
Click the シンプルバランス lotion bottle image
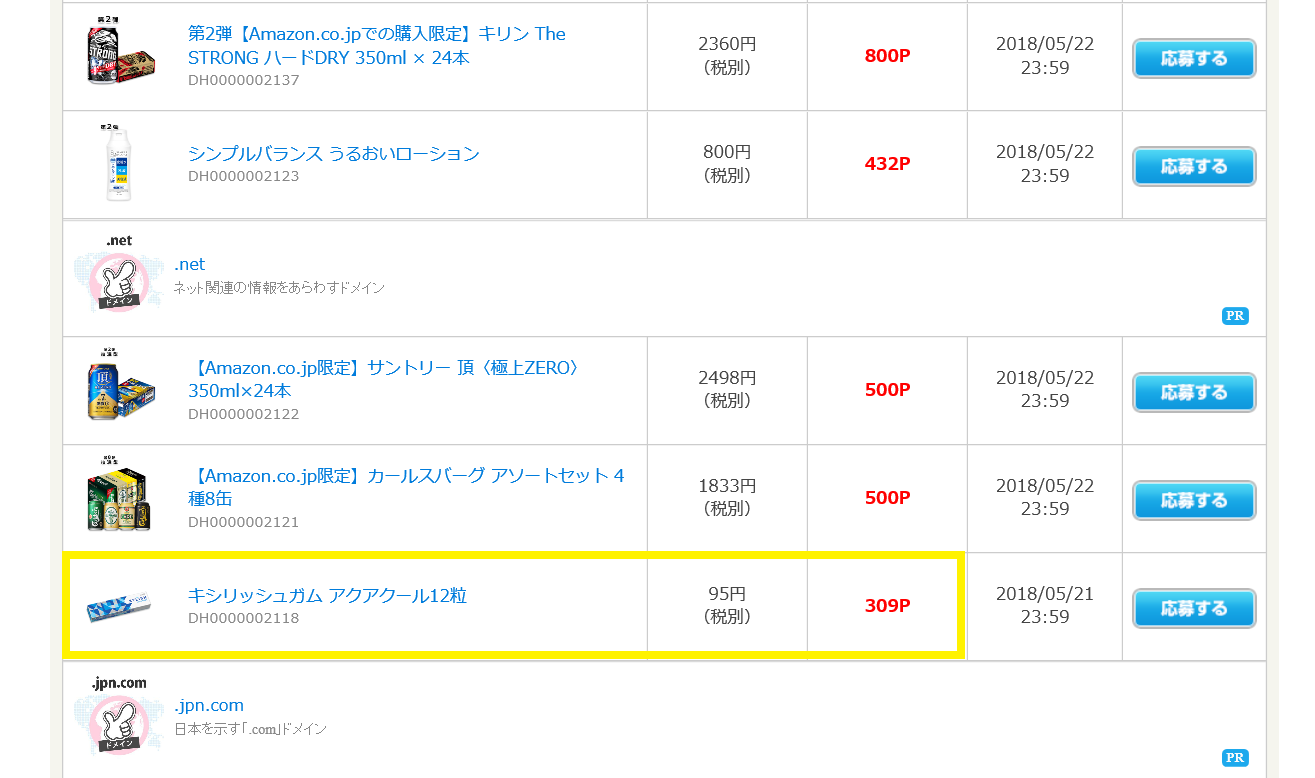119,164
